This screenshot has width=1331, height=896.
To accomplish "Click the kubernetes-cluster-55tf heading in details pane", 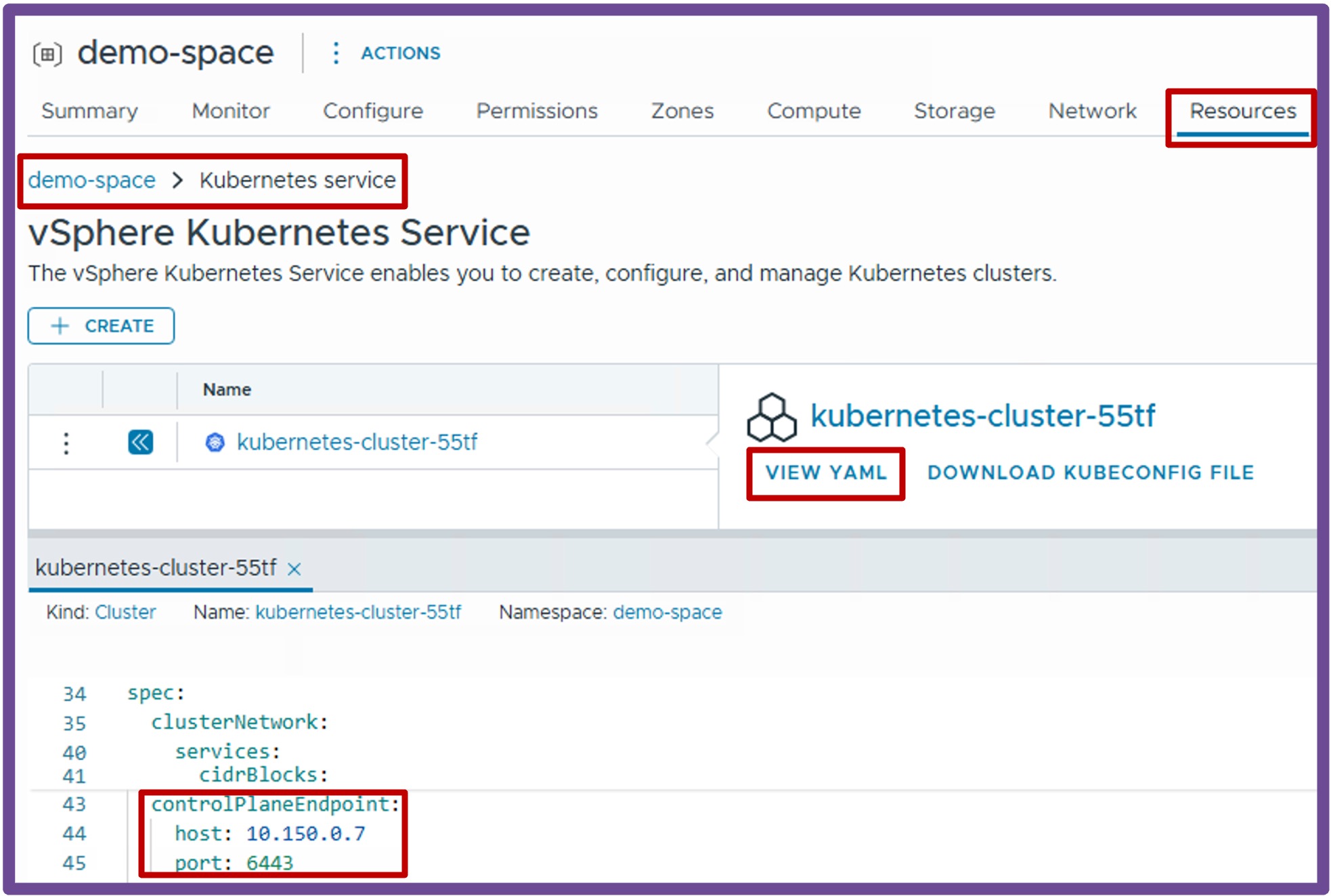I will (983, 416).
